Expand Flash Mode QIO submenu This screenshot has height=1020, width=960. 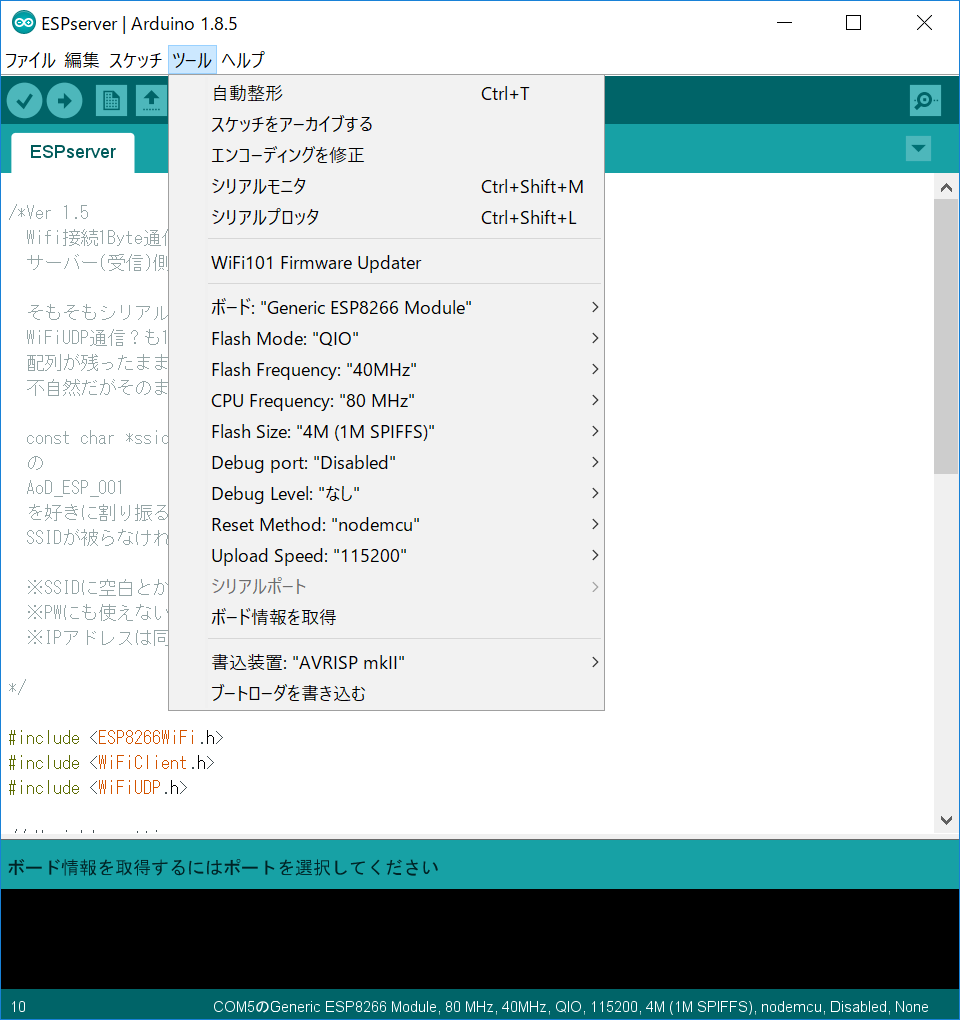point(386,339)
